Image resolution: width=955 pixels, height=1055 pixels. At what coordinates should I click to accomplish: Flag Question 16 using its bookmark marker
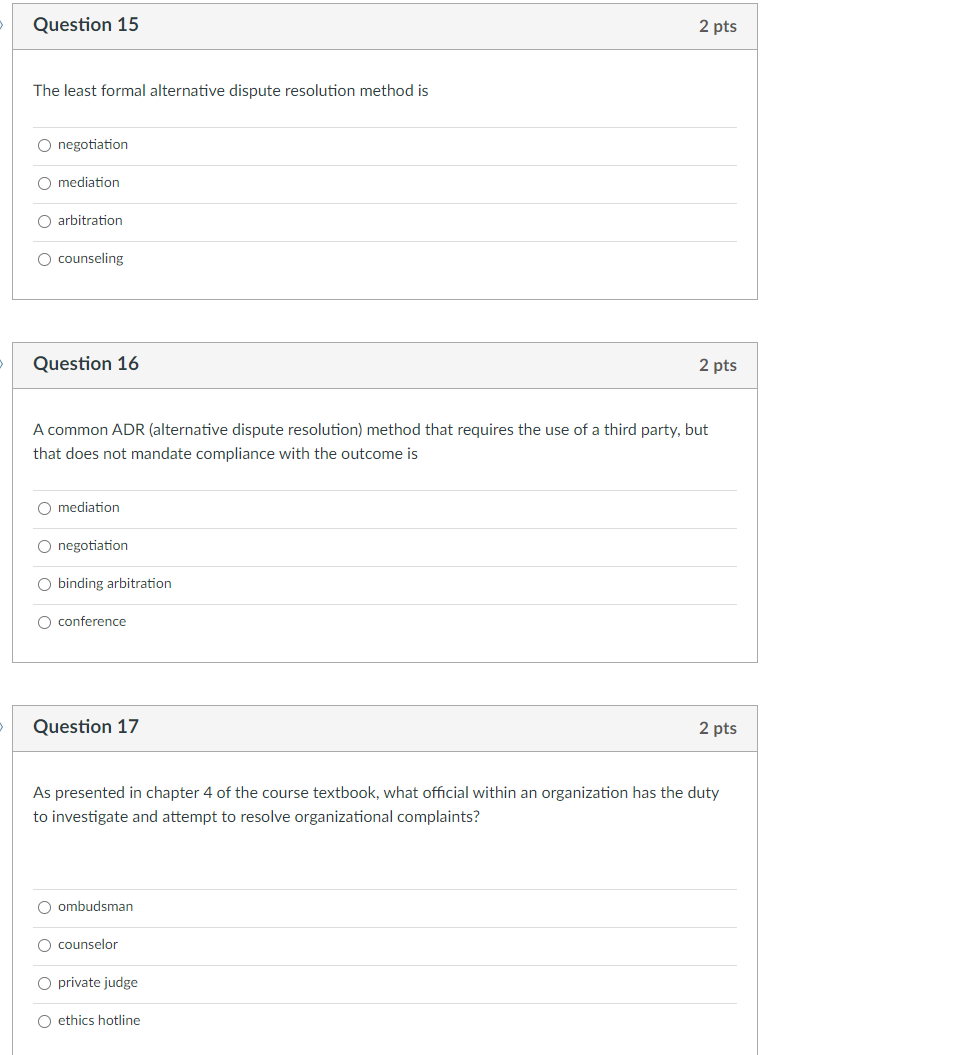(x=3, y=364)
